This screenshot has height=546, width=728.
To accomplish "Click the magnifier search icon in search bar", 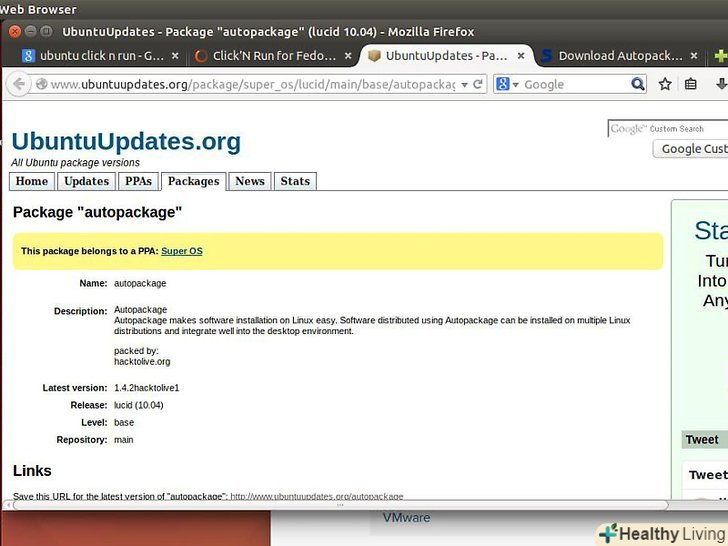I will tap(638, 84).
